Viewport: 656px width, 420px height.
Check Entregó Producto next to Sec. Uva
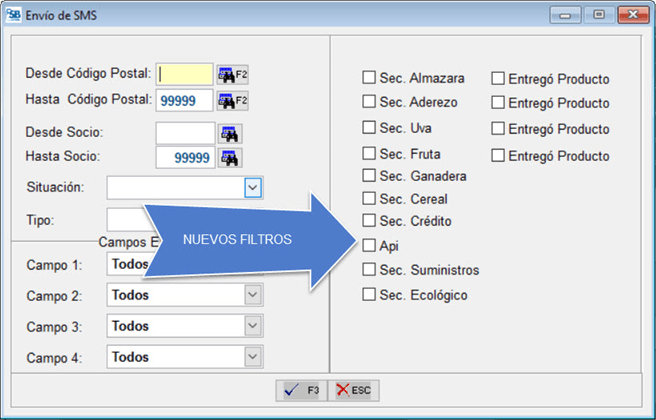pyautogui.click(x=498, y=128)
